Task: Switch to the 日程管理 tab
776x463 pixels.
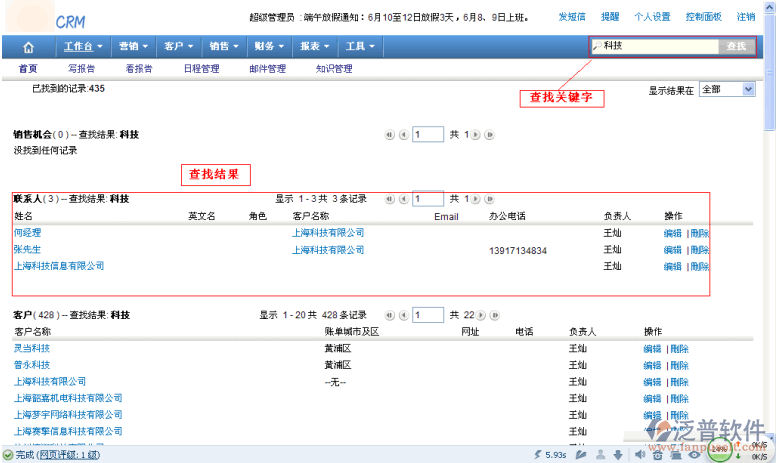Action: point(201,69)
